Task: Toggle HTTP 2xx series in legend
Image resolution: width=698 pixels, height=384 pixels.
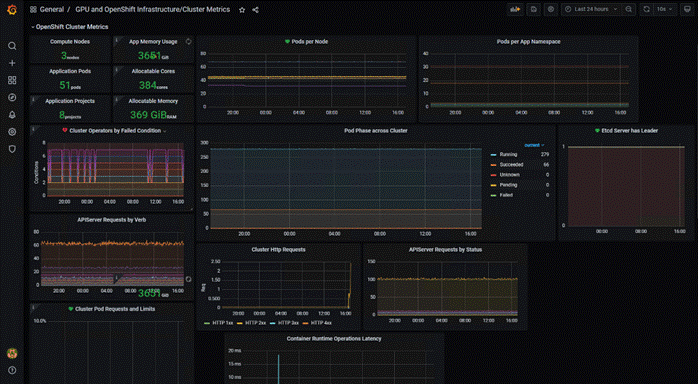Action: tap(256, 323)
